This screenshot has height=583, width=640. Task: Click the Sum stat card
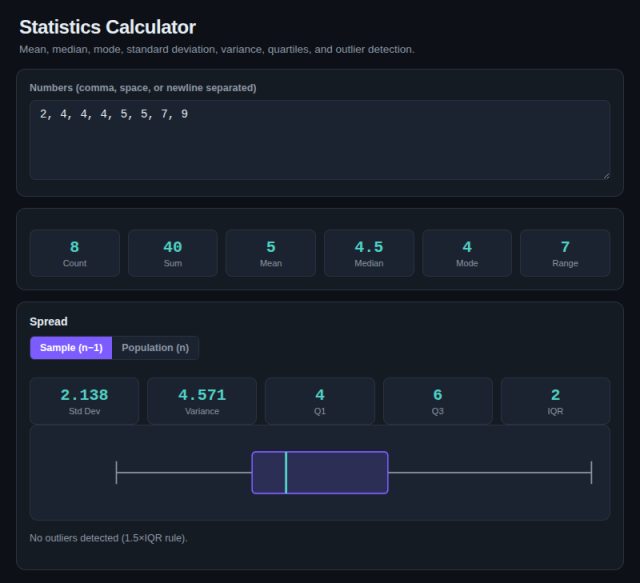click(x=173, y=253)
